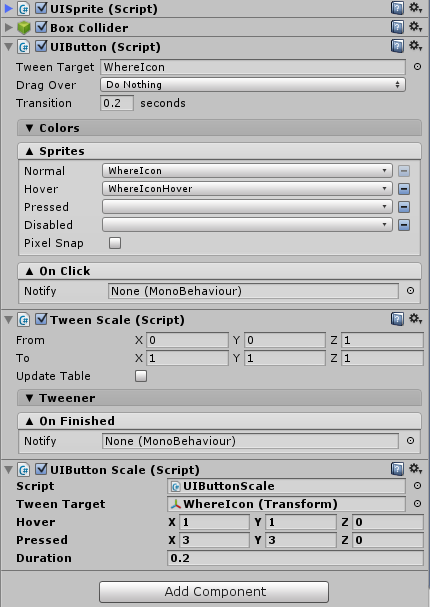
Task: Select the Transition seconds input field
Action: [x=117, y=103]
